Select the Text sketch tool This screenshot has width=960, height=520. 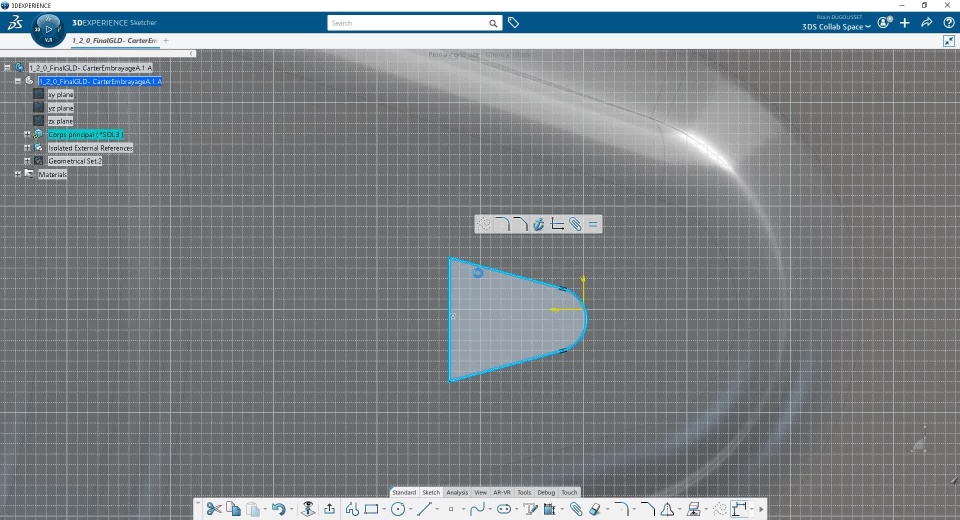530,509
